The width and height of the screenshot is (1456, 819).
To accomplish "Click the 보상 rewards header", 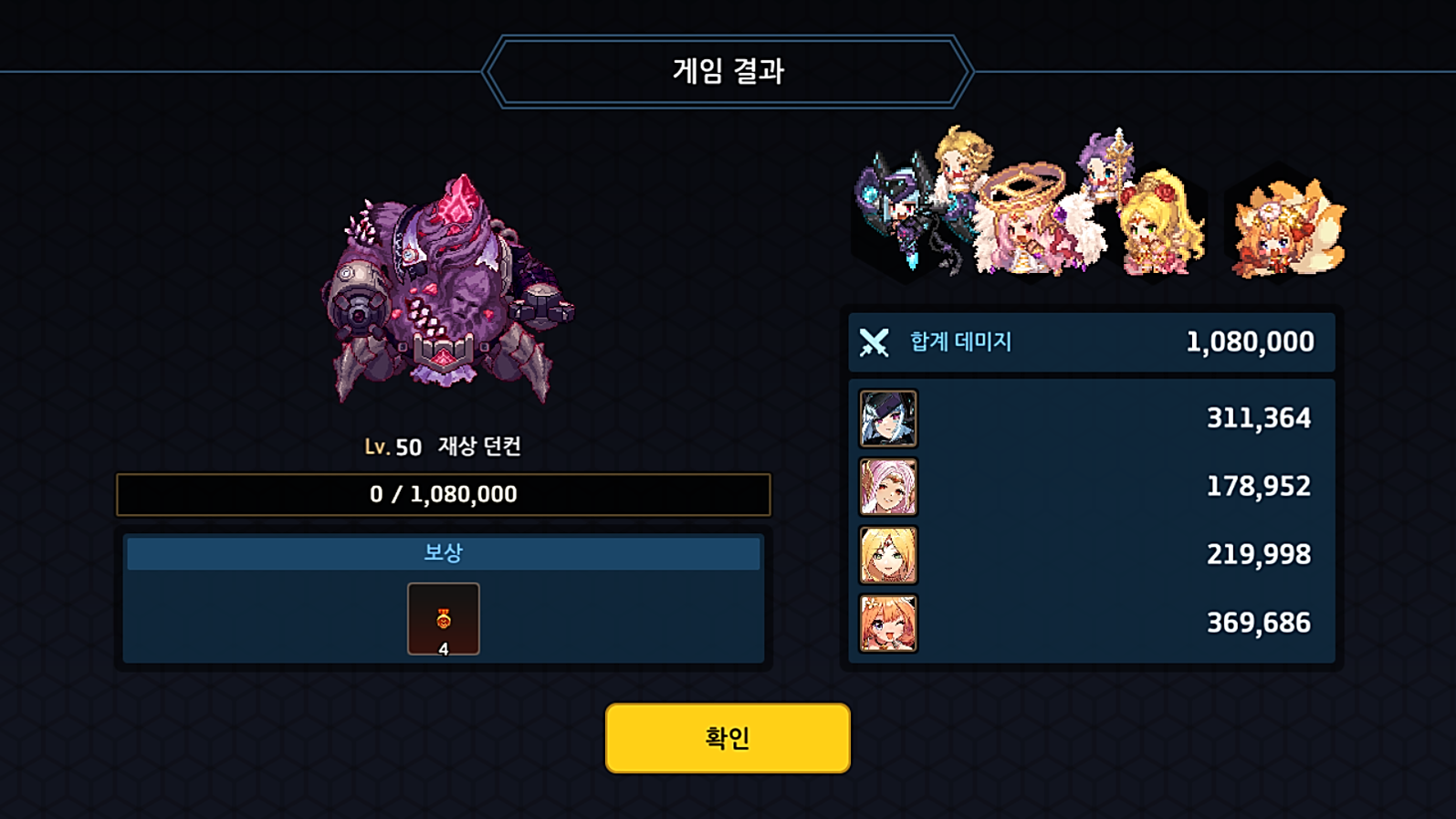I will coord(444,553).
